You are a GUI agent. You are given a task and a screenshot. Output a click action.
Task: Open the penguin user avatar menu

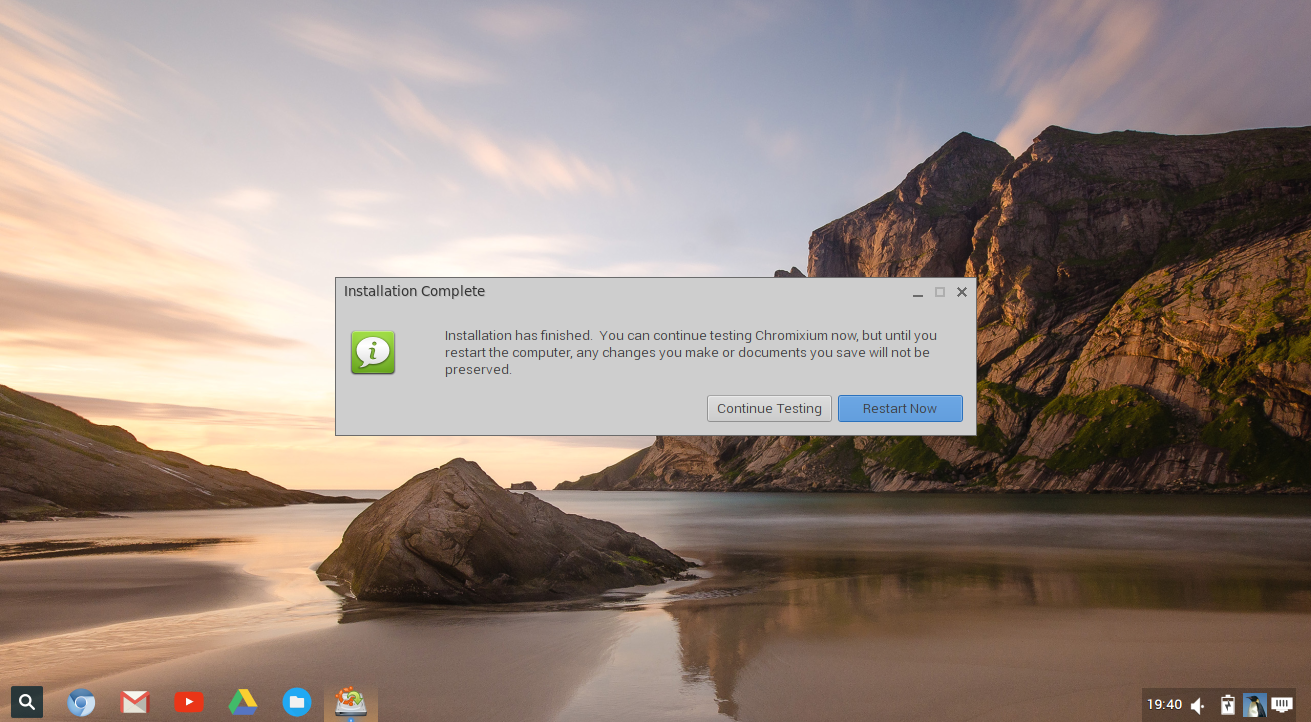click(1254, 705)
